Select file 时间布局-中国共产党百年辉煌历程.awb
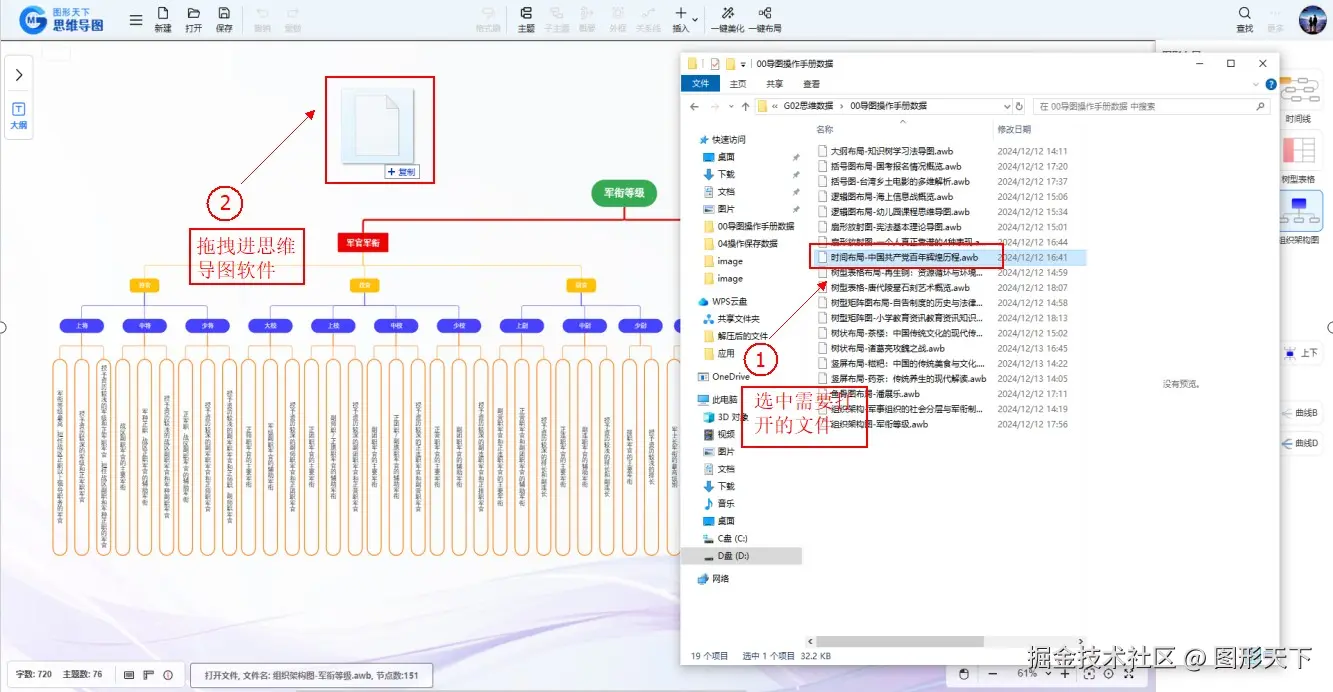The height and width of the screenshot is (692, 1333). (x=905, y=257)
